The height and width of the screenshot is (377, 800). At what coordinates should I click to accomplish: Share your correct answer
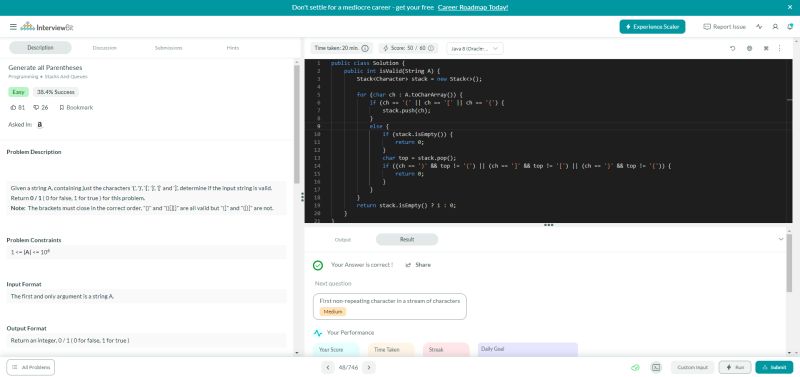[418, 265]
